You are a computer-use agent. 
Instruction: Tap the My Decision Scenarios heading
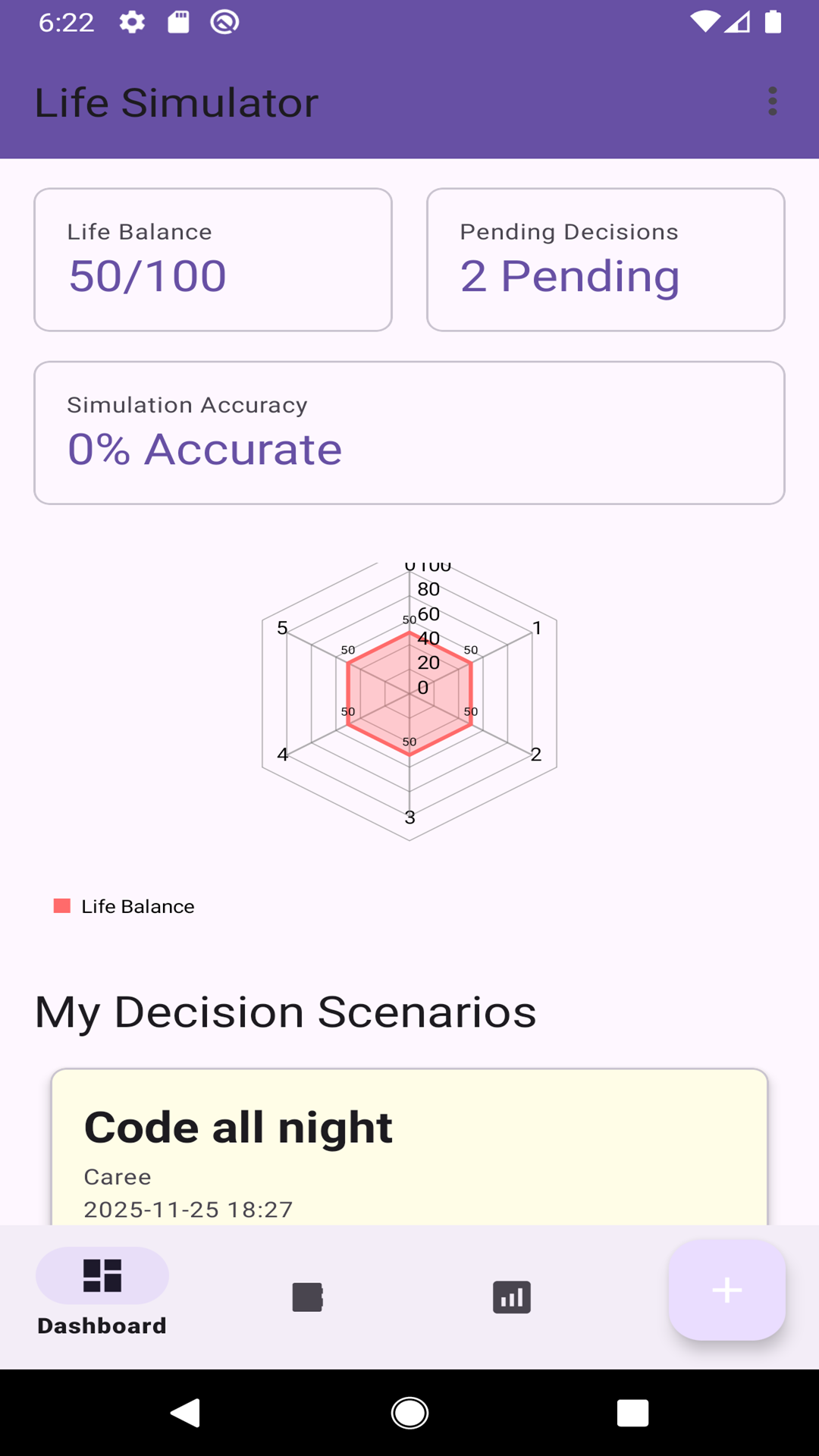tap(286, 1012)
